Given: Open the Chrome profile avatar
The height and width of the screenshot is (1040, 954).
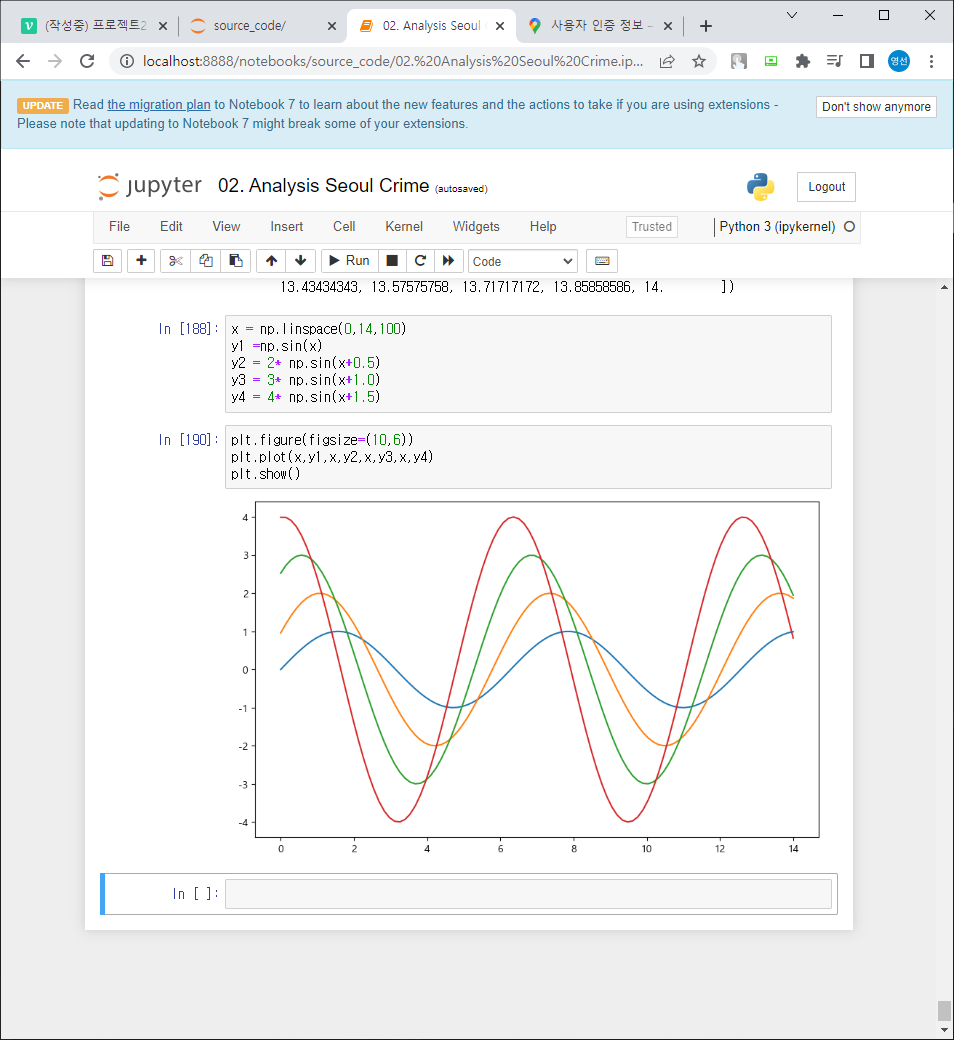Looking at the screenshot, I should (x=899, y=62).
